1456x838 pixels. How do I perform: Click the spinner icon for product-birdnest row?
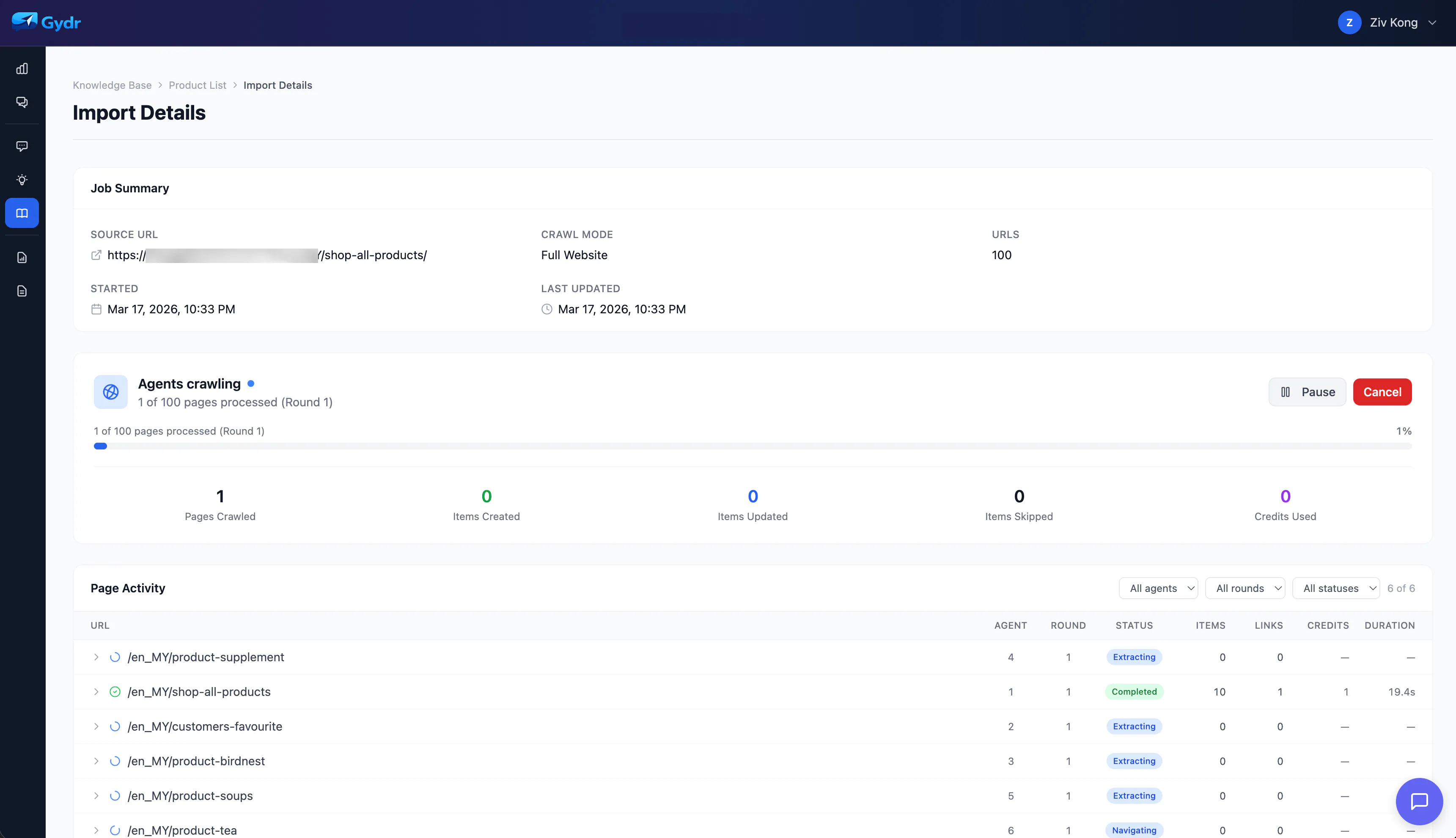pyautogui.click(x=115, y=761)
